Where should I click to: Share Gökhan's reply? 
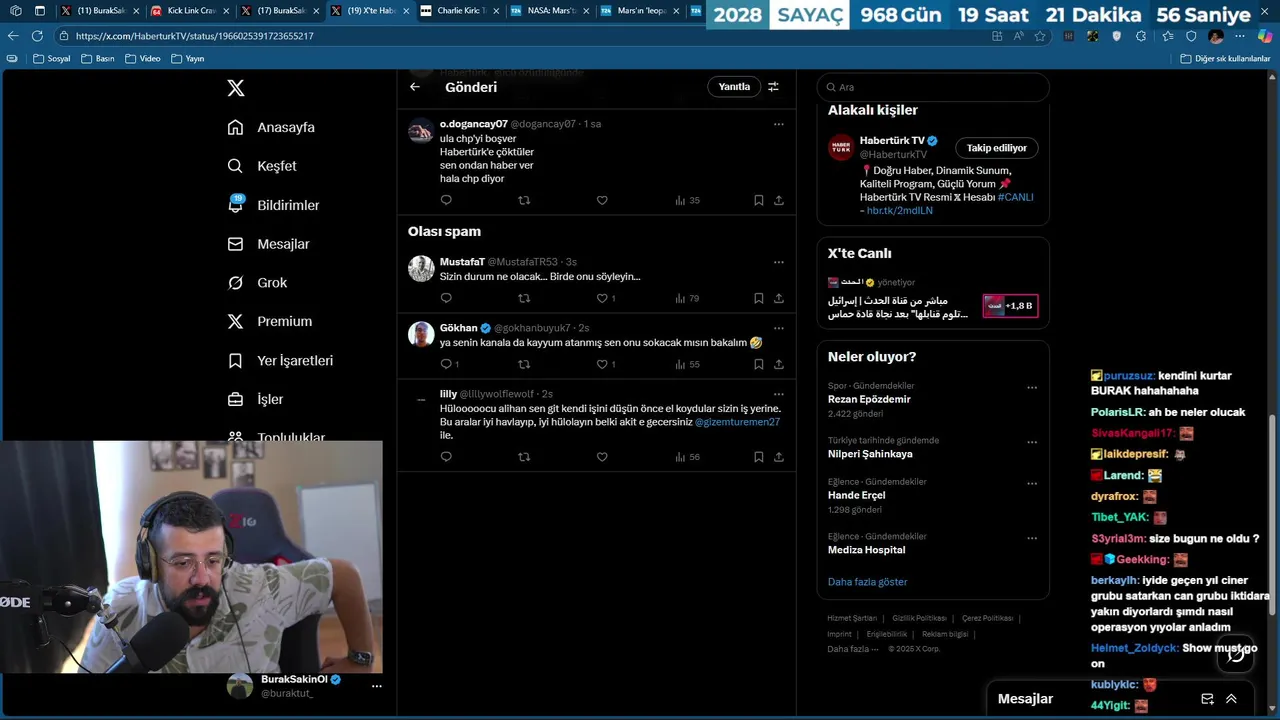tap(779, 364)
